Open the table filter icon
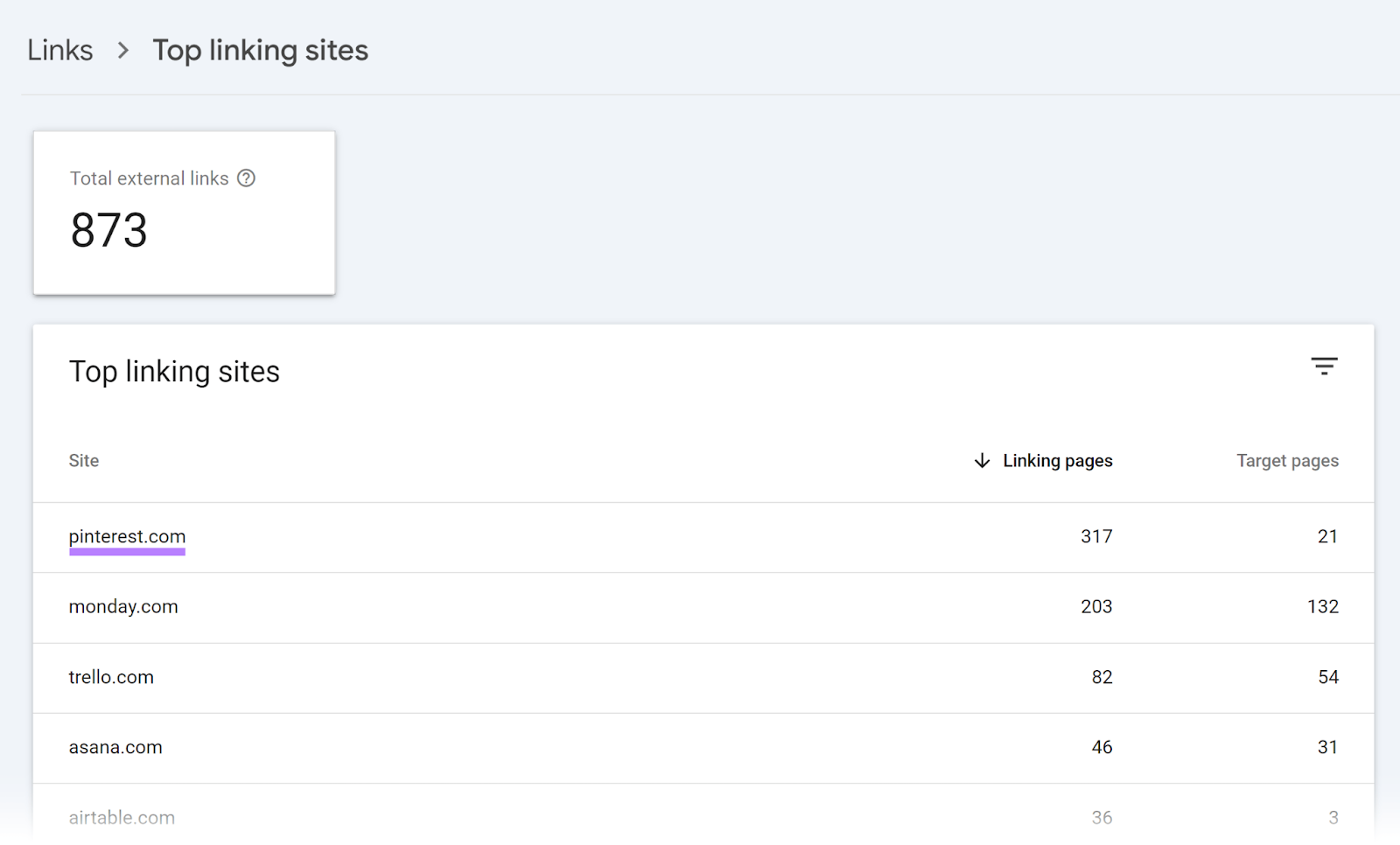 tap(1324, 367)
